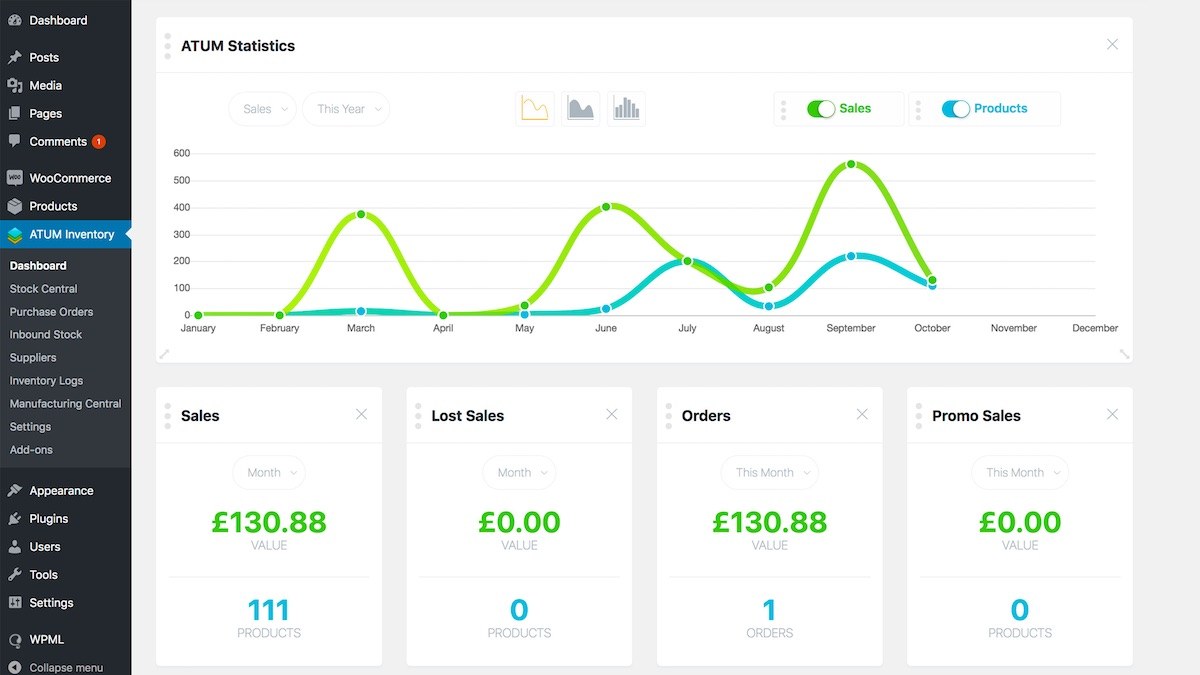The height and width of the screenshot is (675, 1200).
Task: Select the line chart view icon
Action: pos(535,108)
